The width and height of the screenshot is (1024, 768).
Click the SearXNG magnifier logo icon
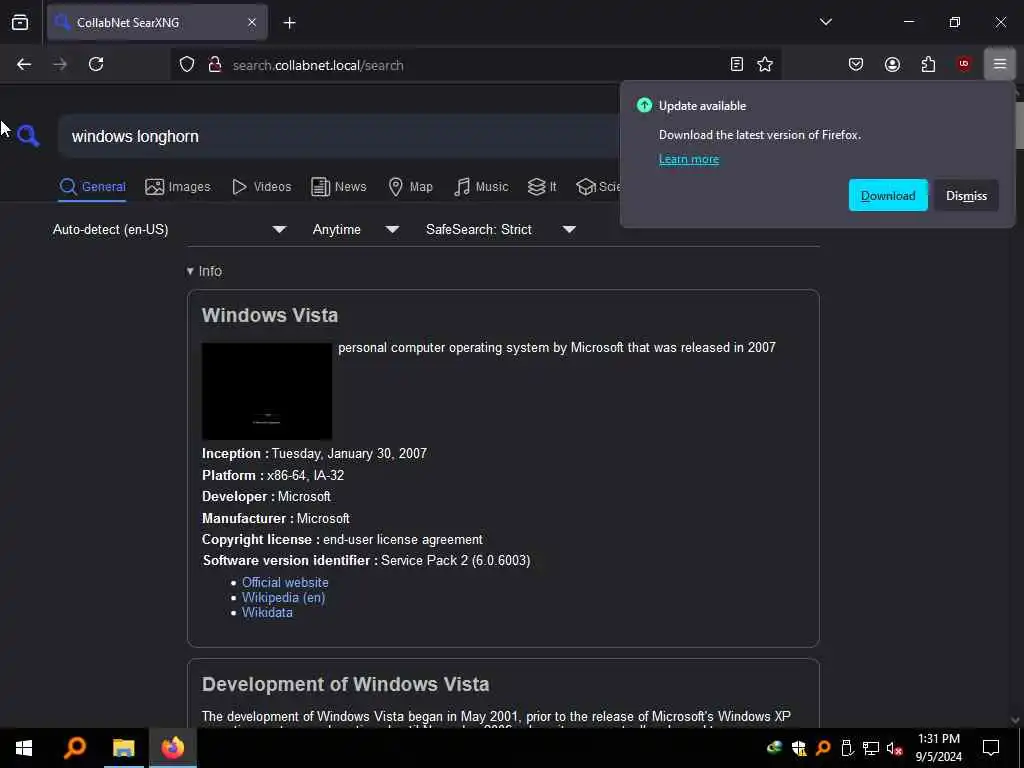[28, 135]
